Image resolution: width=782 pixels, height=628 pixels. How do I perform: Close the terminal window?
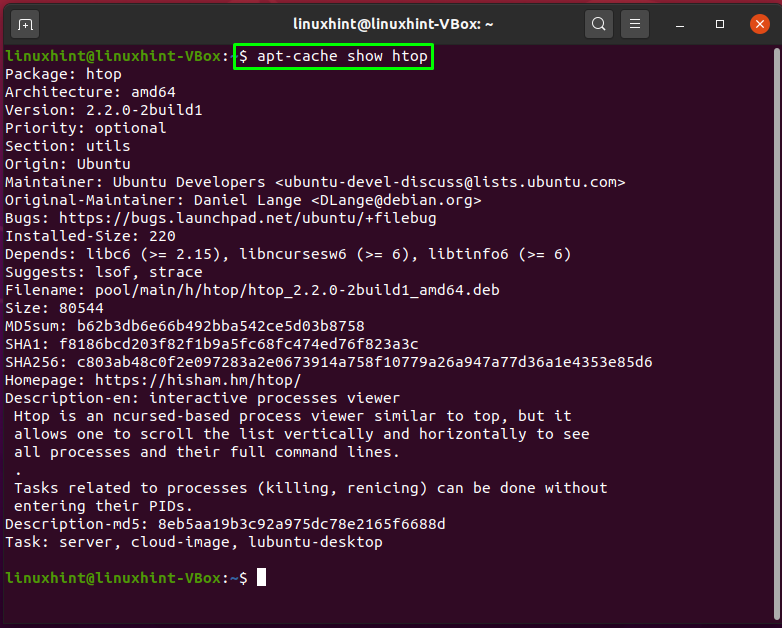[760, 24]
